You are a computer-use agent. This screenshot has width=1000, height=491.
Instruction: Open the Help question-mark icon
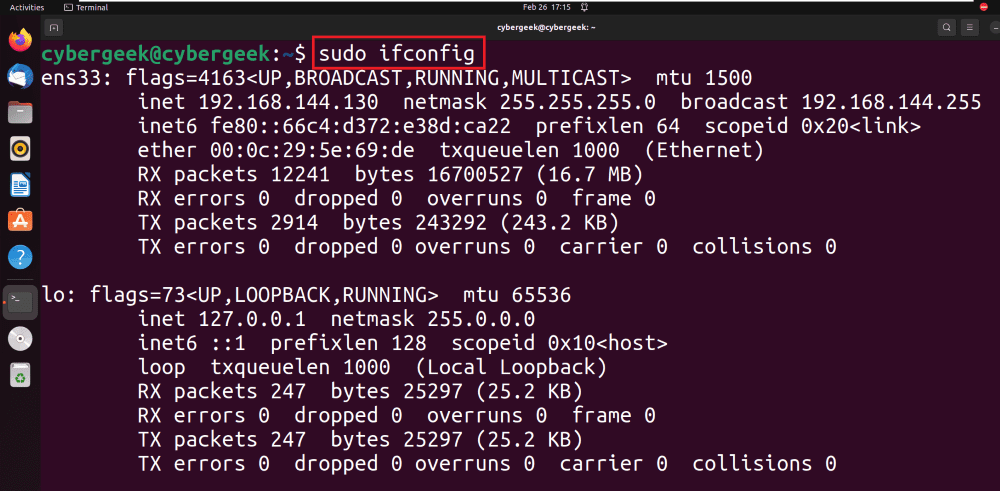(x=20, y=258)
